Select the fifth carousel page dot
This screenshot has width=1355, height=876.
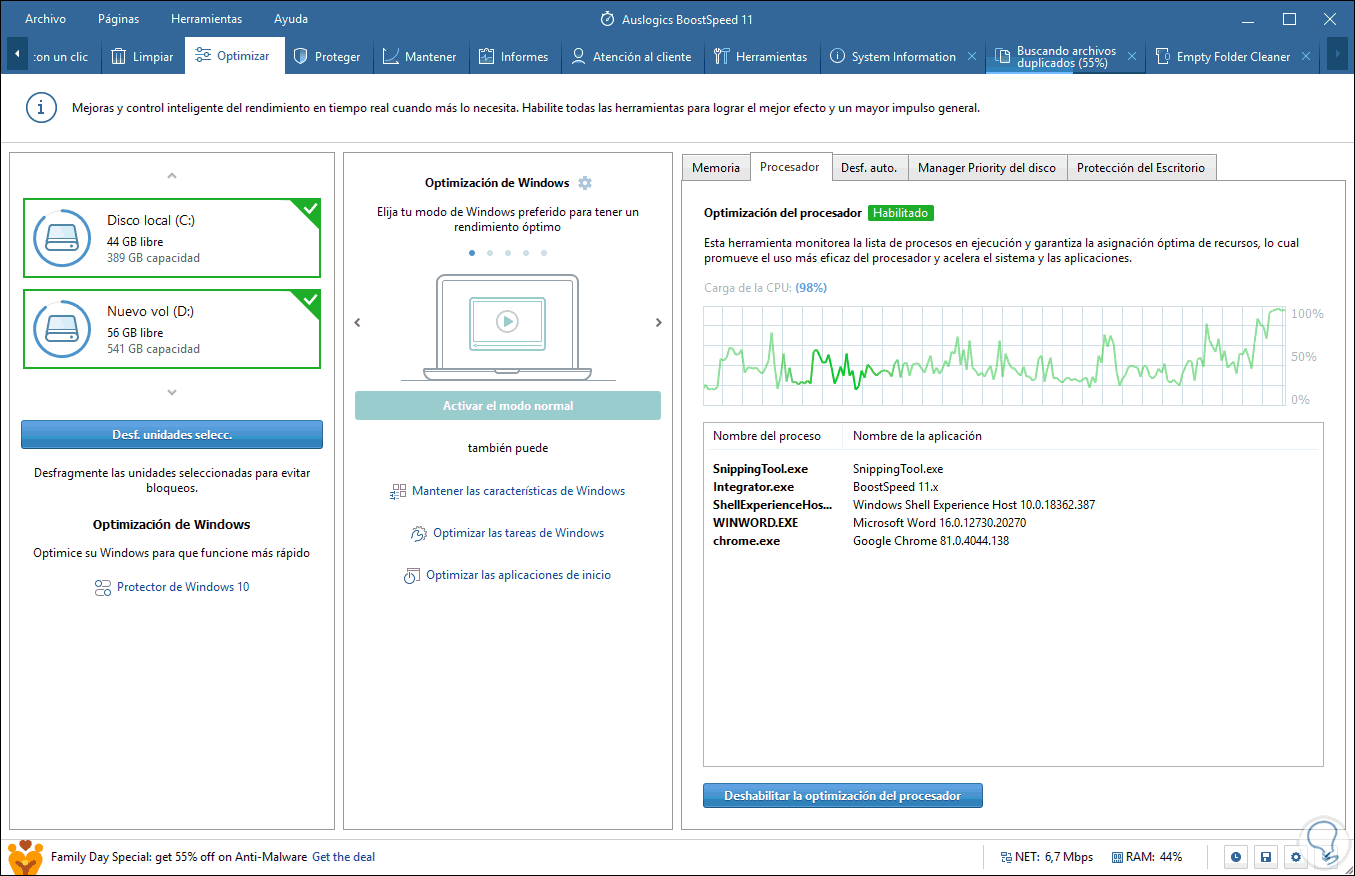click(544, 253)
